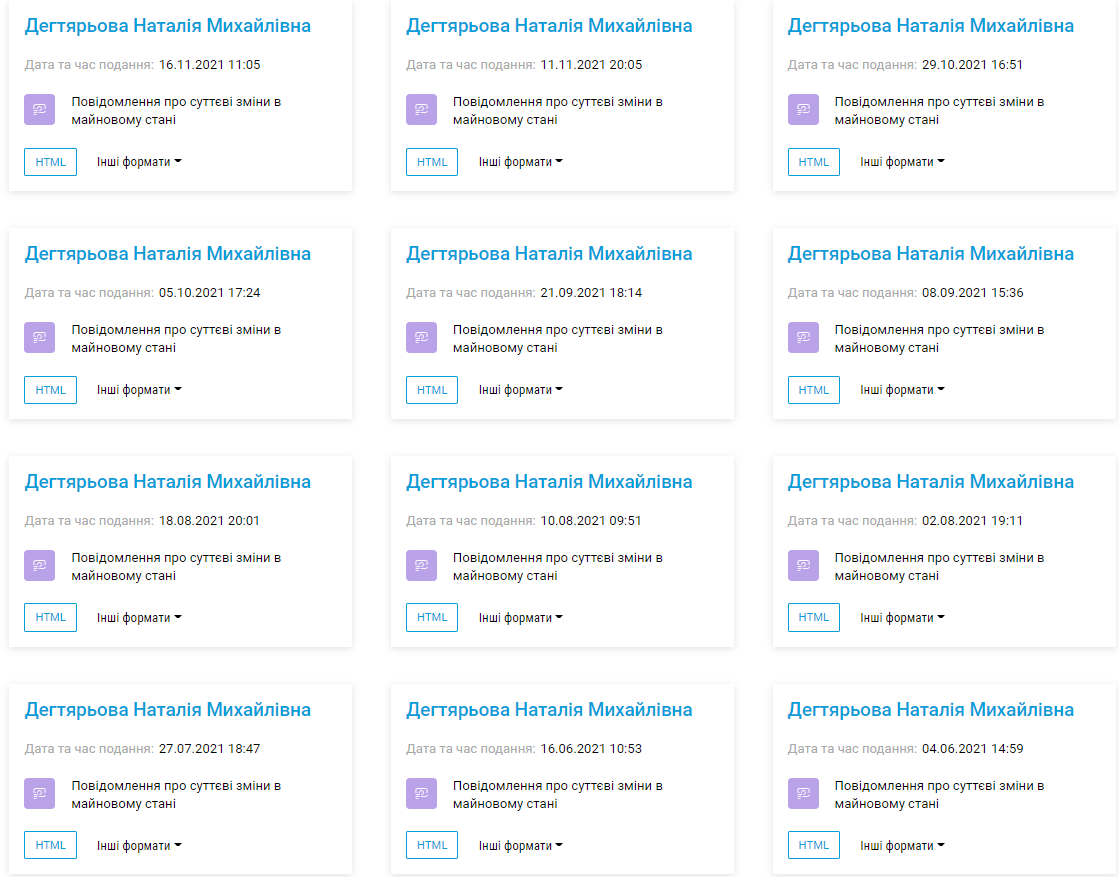Open name link in 27.07.2021 18:47 card

coord(168,710)
